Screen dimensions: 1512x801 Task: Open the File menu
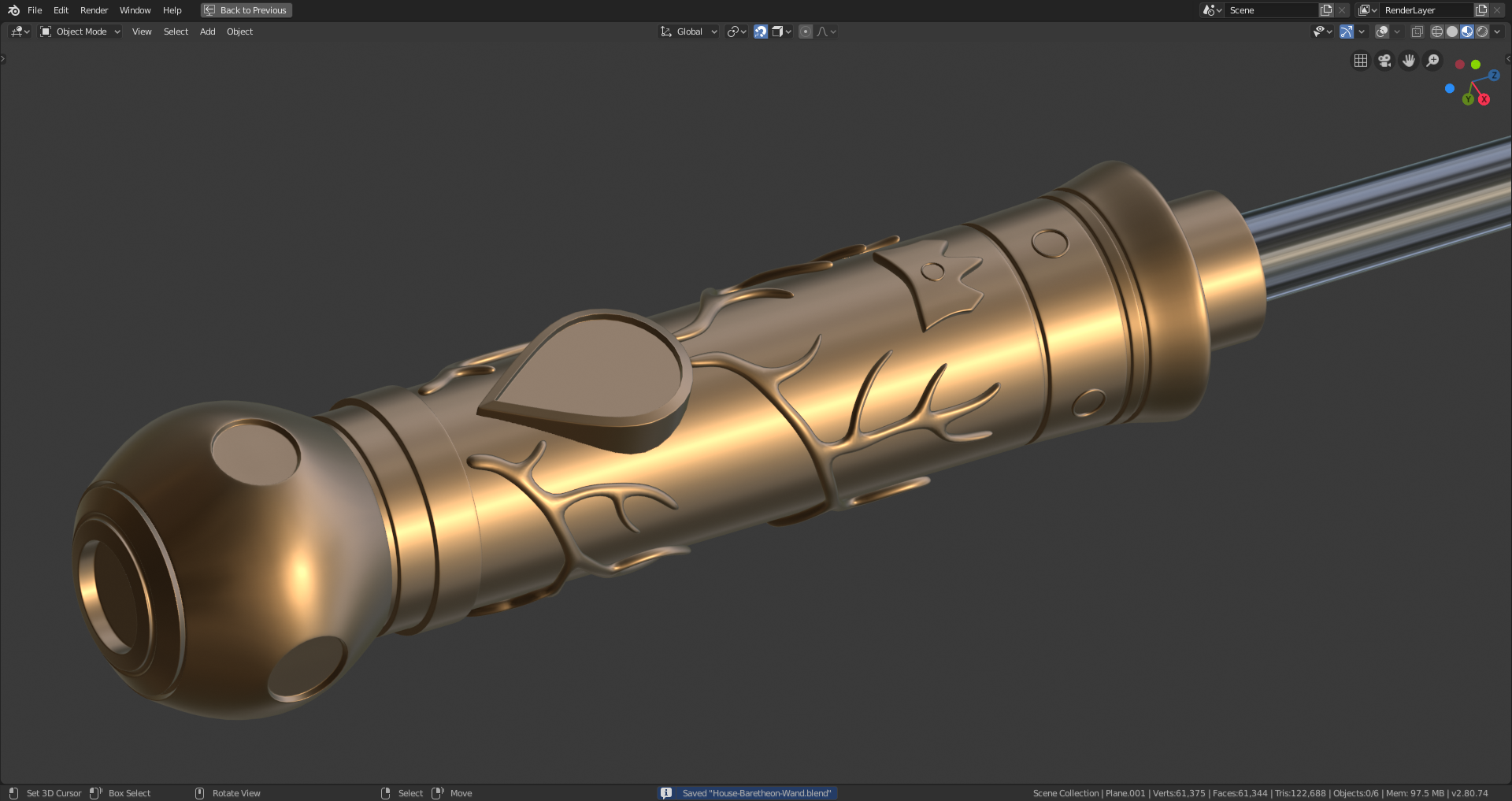pos(35,10)
